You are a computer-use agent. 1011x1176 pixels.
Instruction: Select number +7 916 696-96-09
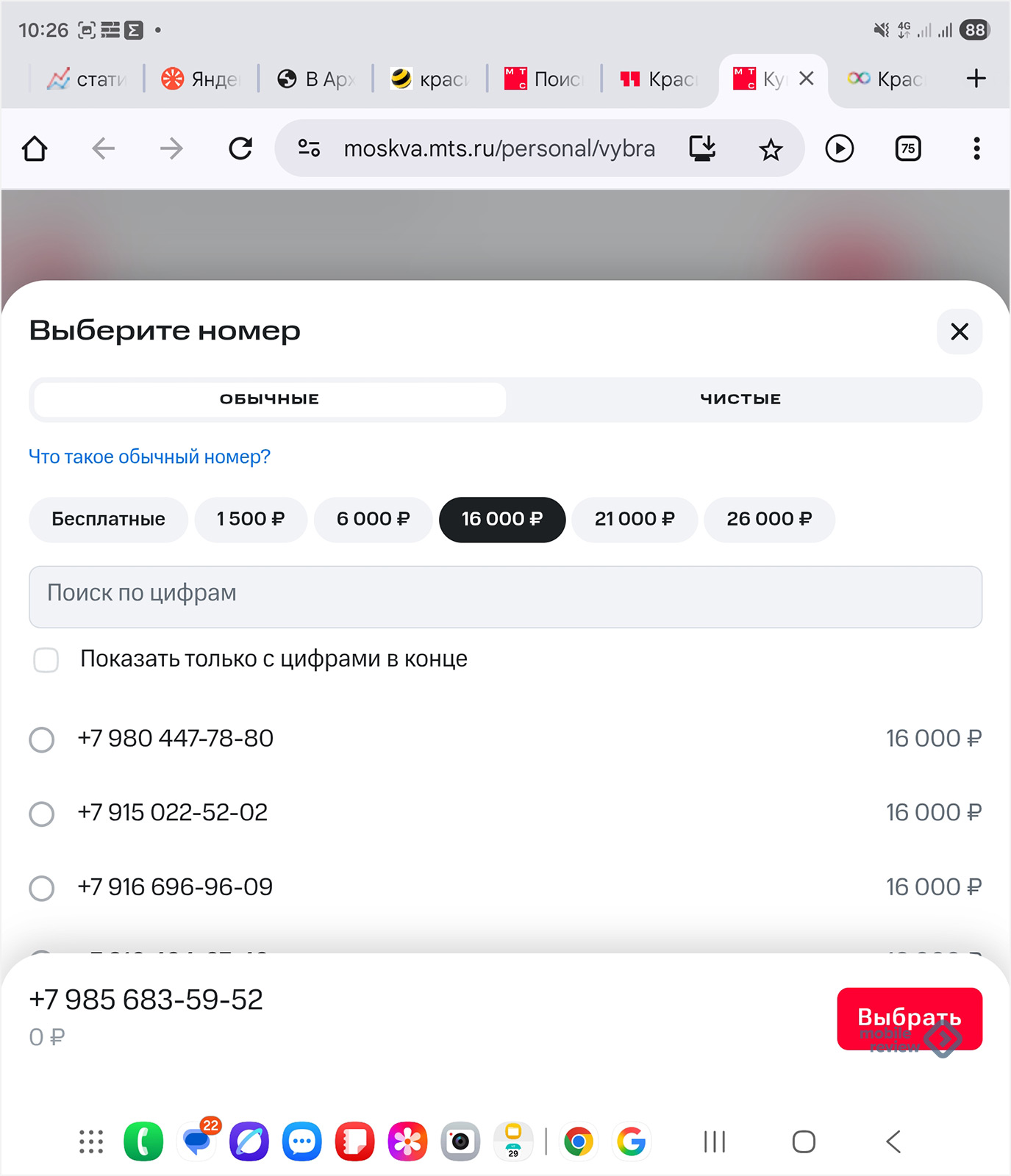tap(42, 888)
